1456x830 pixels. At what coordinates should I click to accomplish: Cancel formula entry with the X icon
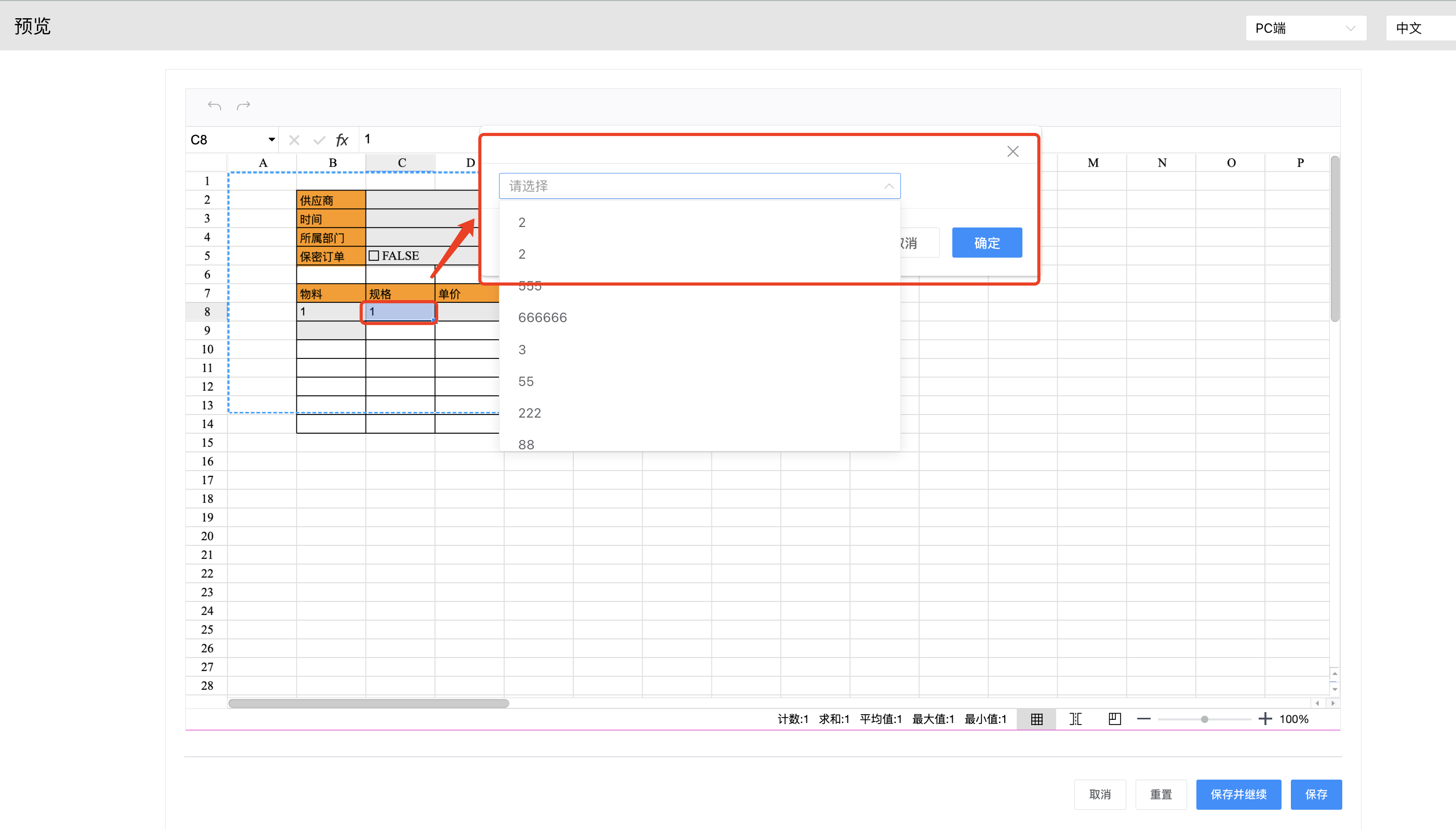[x=294, y=140]
